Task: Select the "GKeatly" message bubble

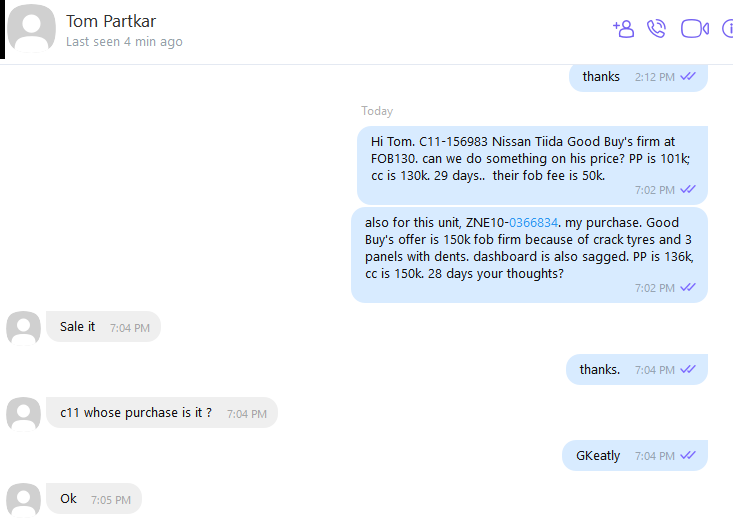Action: 635,455
